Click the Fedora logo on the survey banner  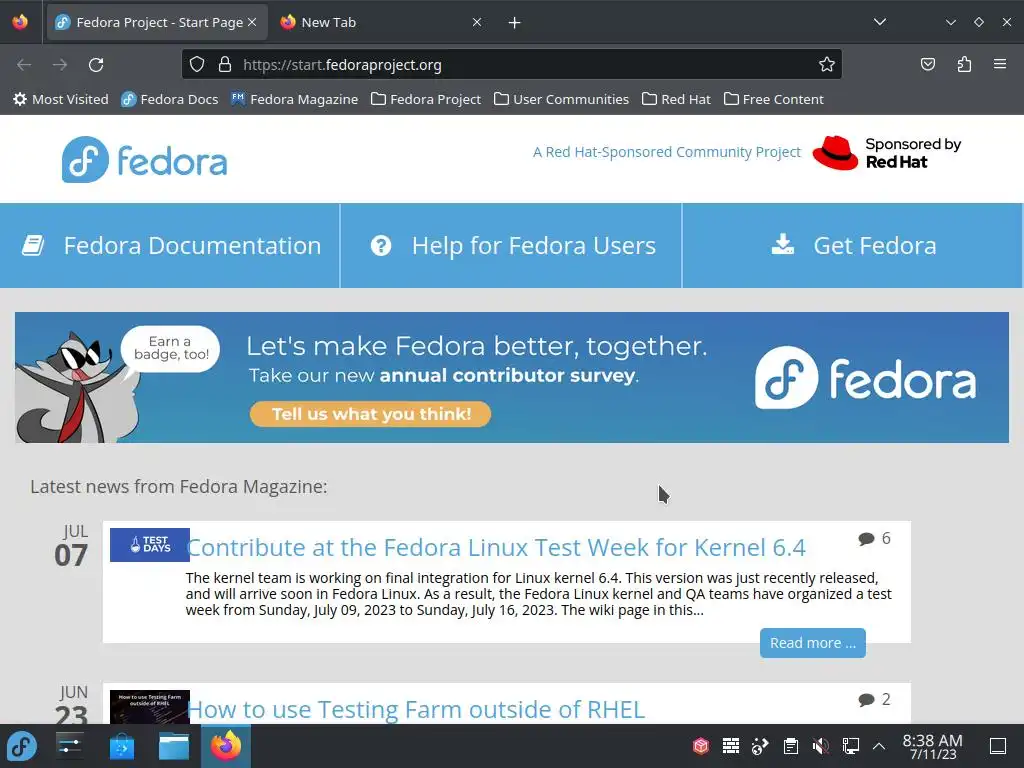pos(865,378)
